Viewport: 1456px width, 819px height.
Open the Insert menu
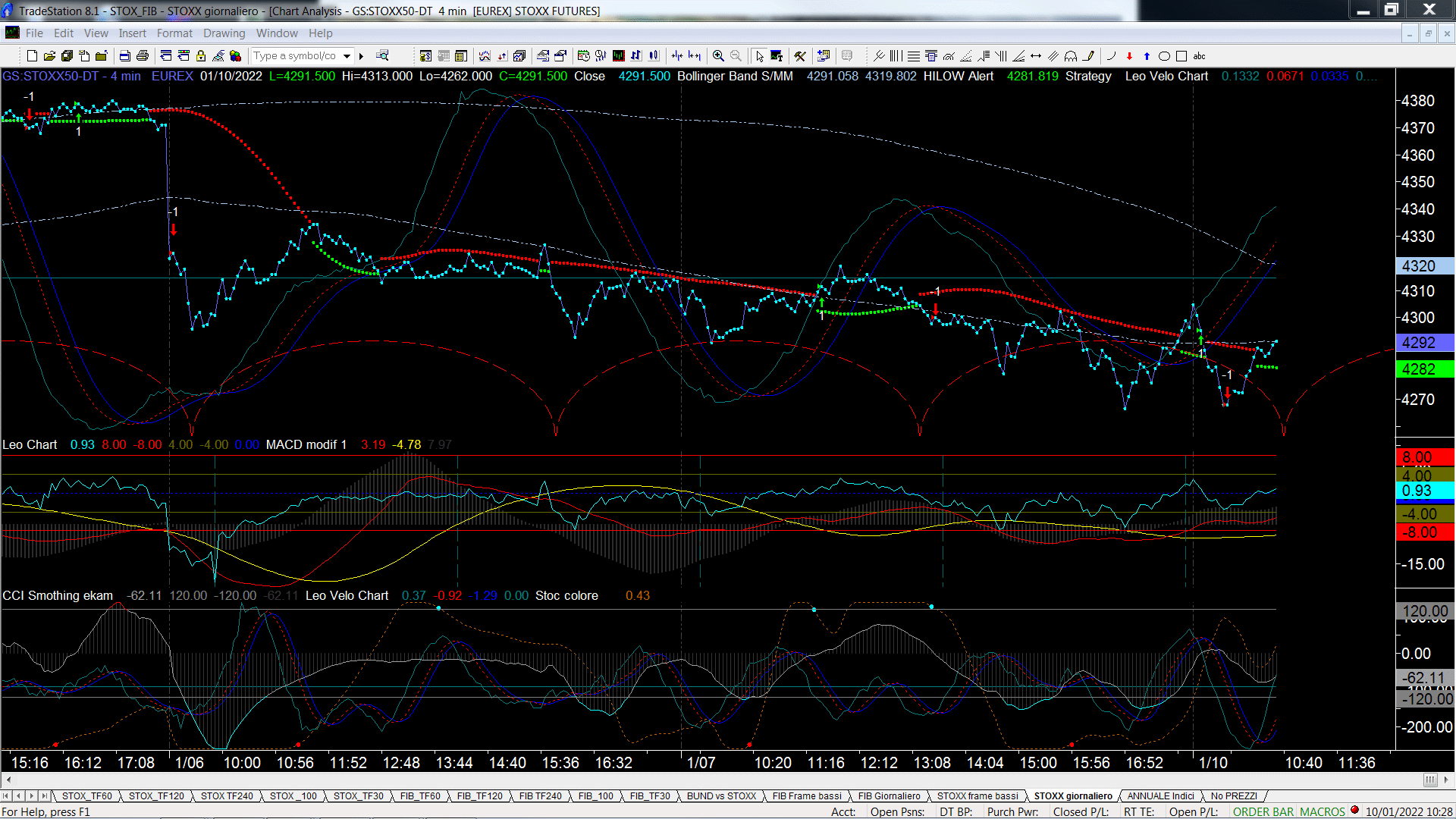click(x=132, y=33)
